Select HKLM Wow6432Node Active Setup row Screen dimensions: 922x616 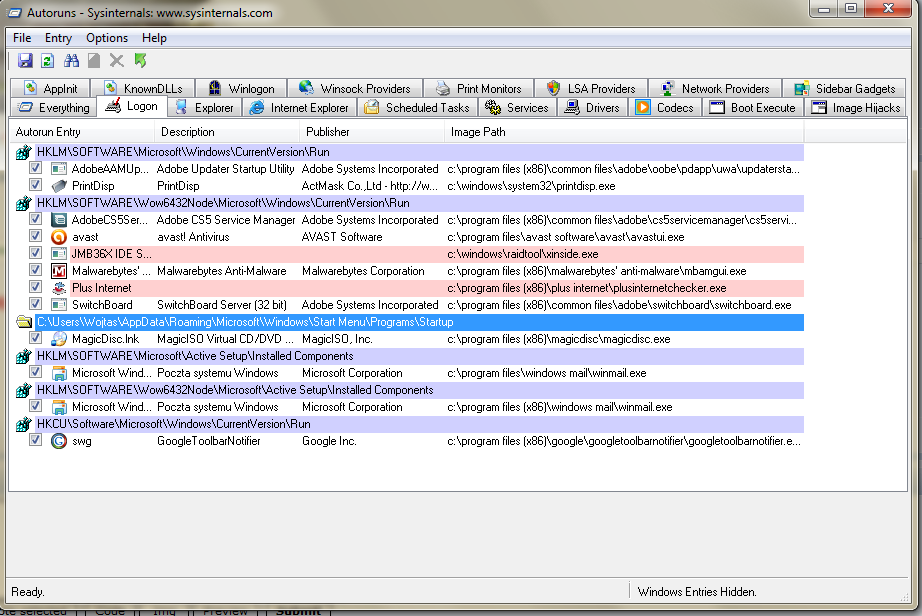coord(419,390)
